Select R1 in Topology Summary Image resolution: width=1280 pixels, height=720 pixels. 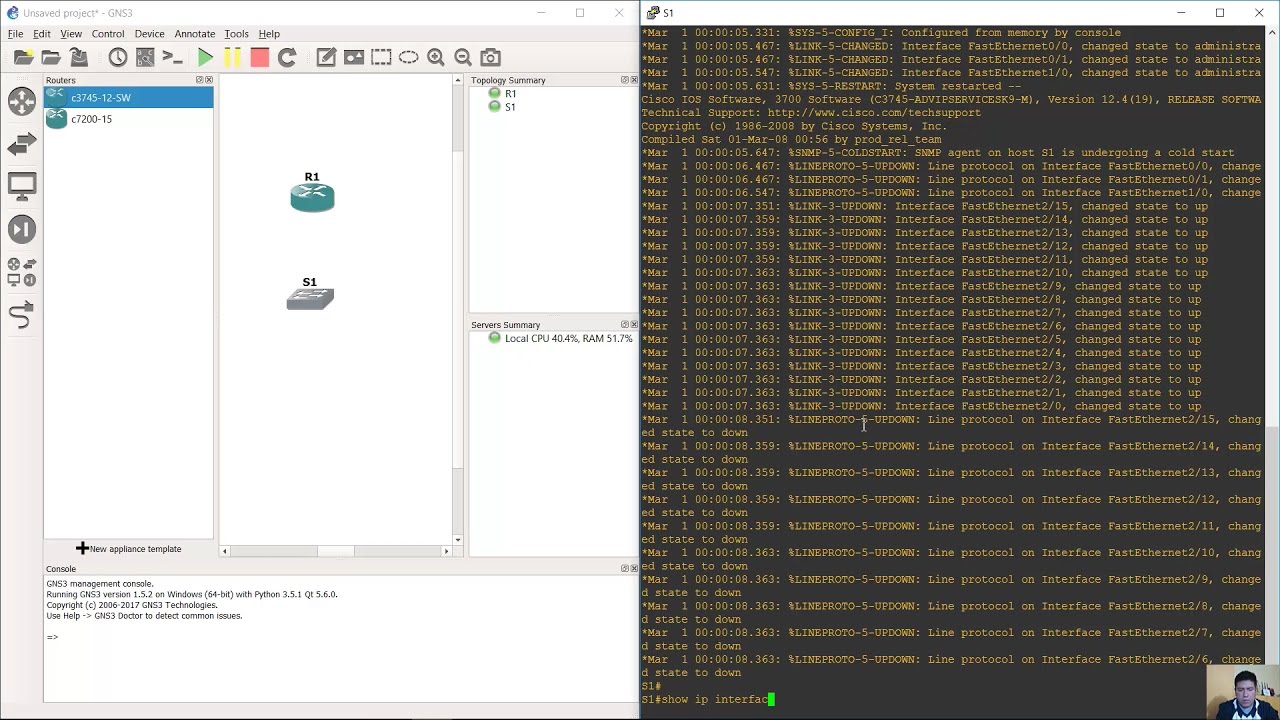point(502,93)
